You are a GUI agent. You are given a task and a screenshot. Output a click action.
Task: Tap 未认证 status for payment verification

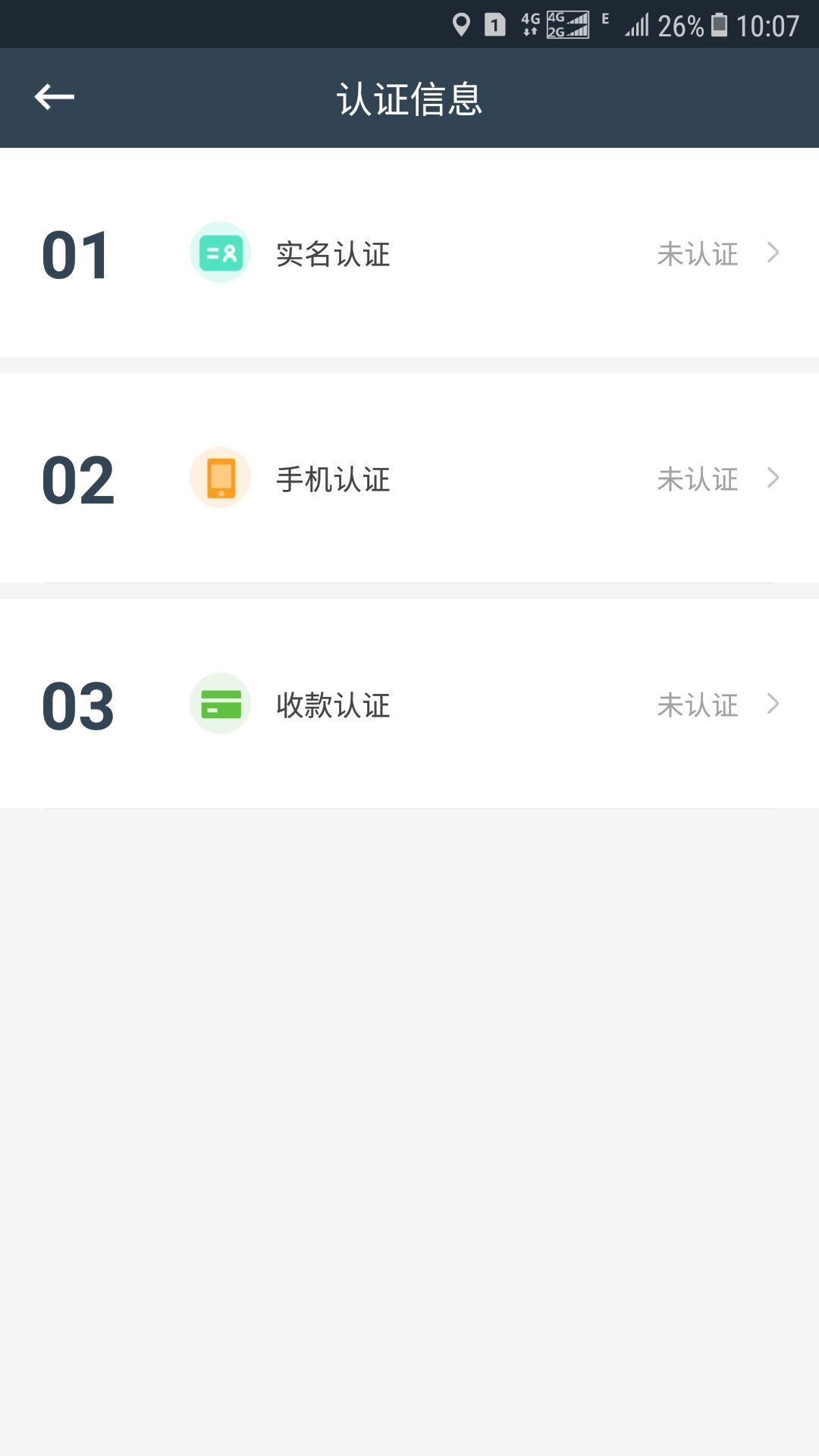click(x=697, y=705)
